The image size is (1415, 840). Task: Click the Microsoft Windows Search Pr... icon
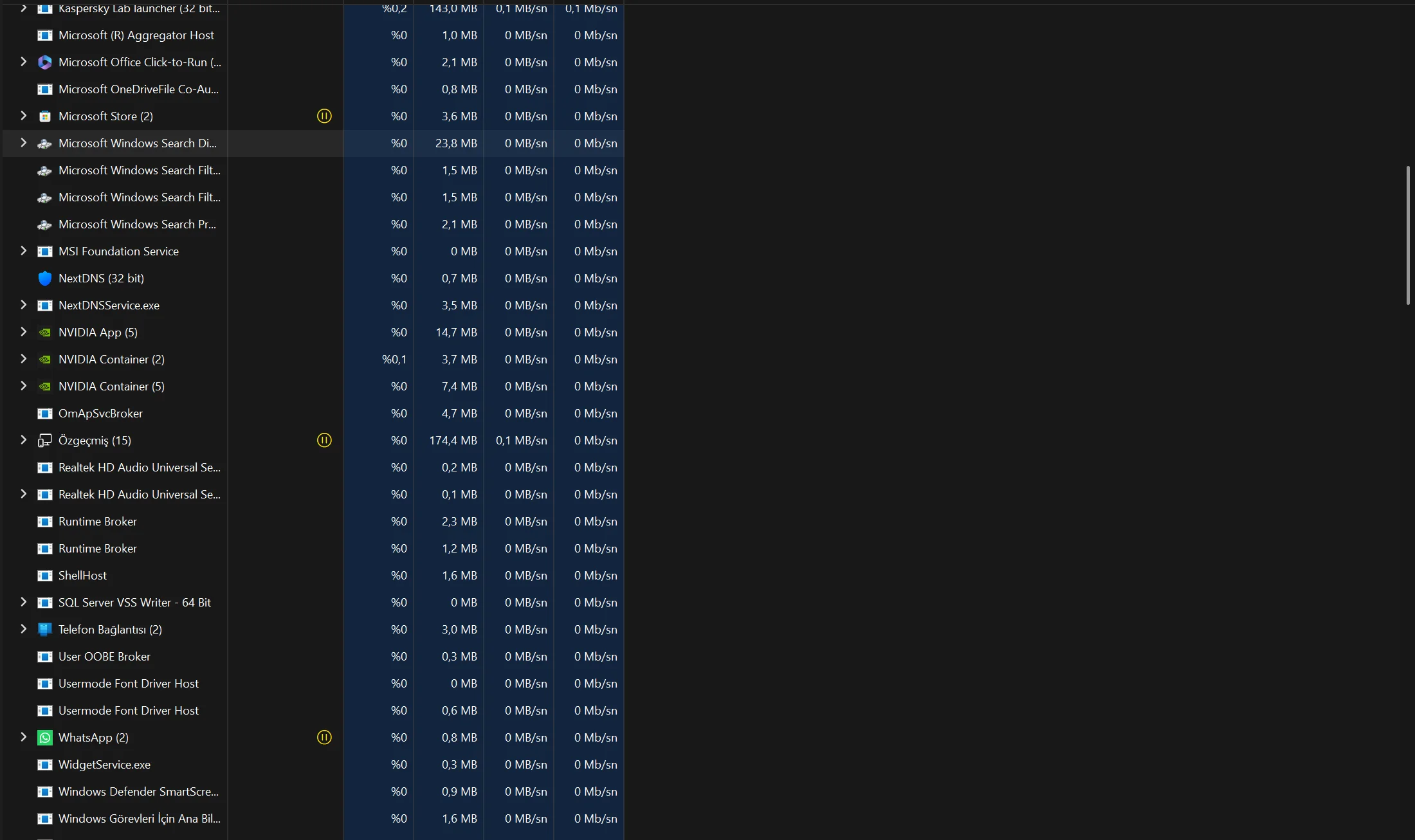point(44,224)
